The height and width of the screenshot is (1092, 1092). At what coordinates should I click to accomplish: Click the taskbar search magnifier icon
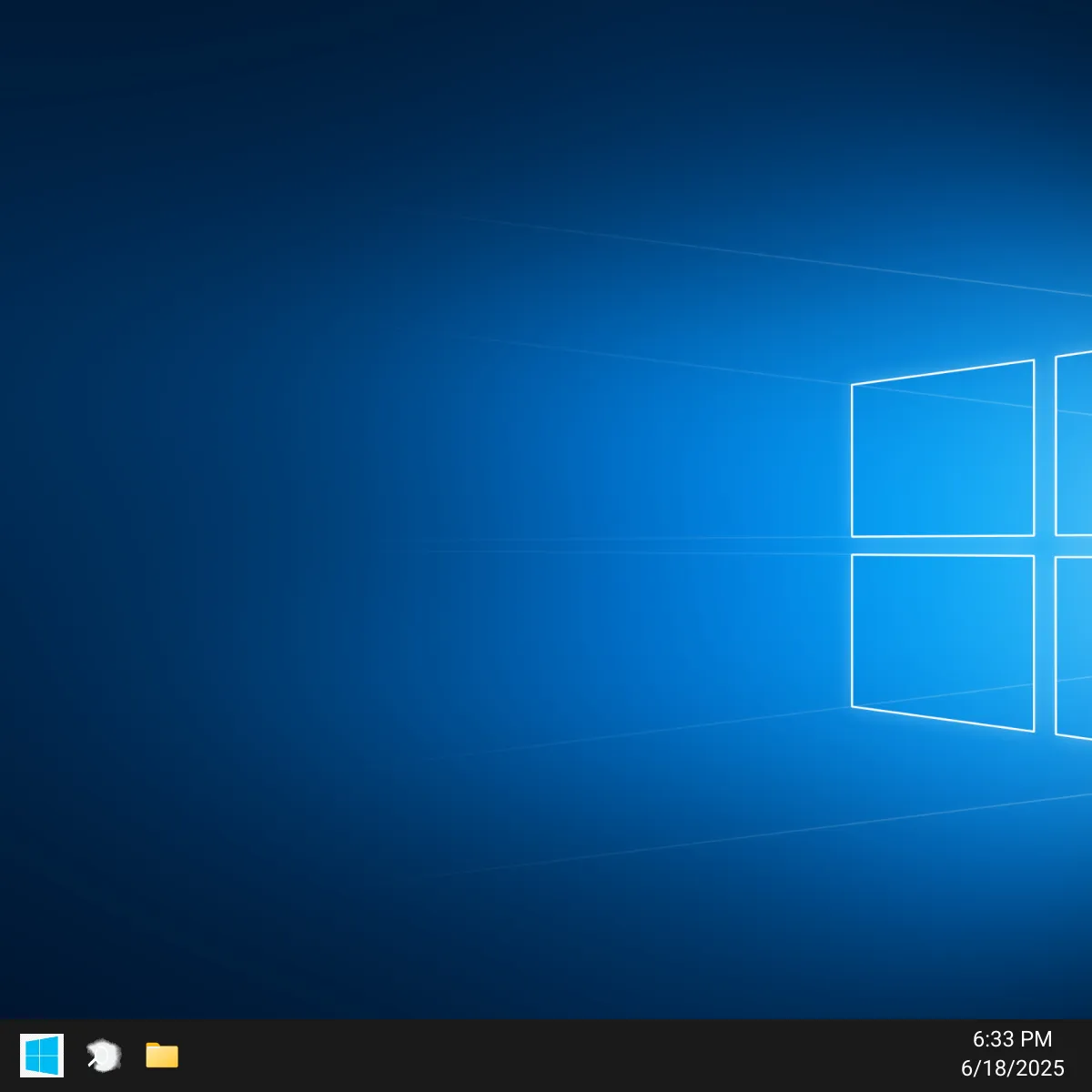point(103,1056)
